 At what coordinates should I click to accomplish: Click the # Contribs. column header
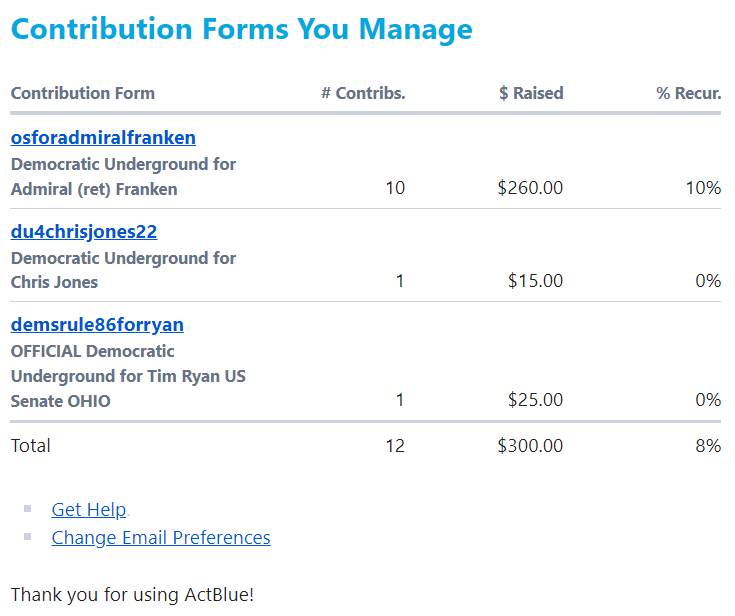[x=363, y=93]
